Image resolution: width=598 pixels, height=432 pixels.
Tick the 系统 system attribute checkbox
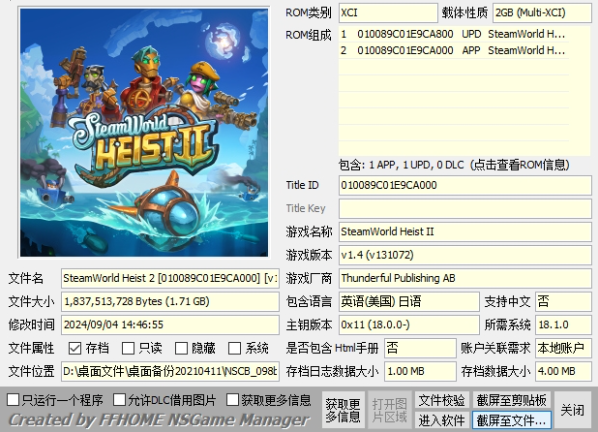[x=235, y=348]
